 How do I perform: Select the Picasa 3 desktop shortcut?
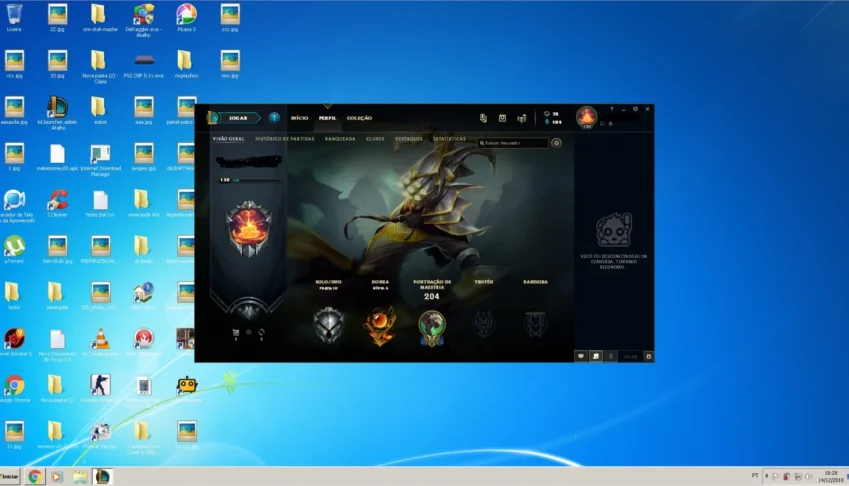[x=186, y=18]
